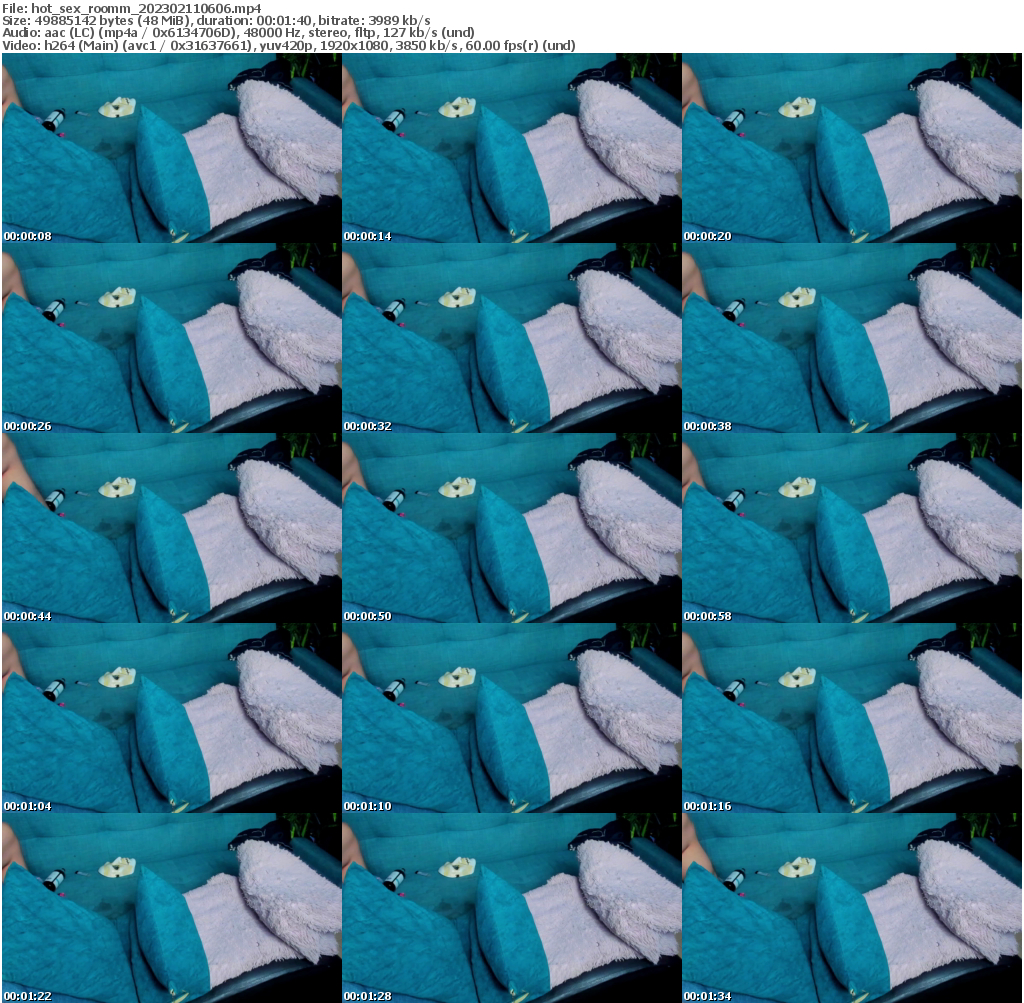
Task: Open the bottom-row frame at 00:01:22
Action: pos(171,908)
